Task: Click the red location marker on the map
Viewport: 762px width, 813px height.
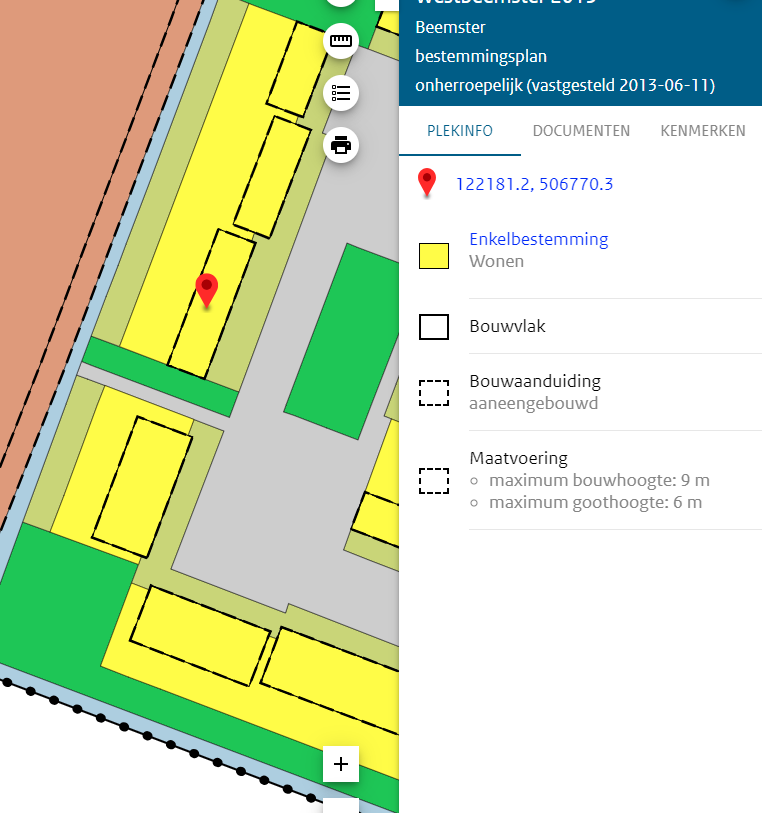Action: (x=207, y=289)
